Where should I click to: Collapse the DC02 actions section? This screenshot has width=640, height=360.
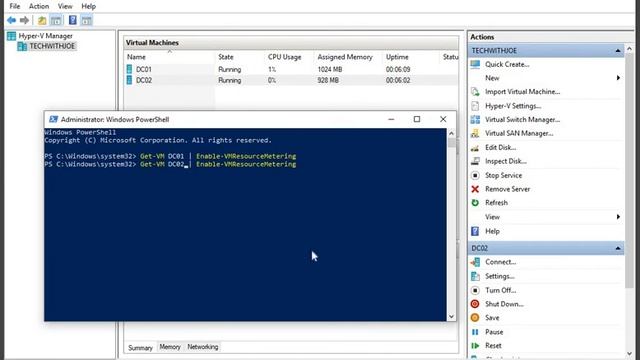[x=618, y=248]
